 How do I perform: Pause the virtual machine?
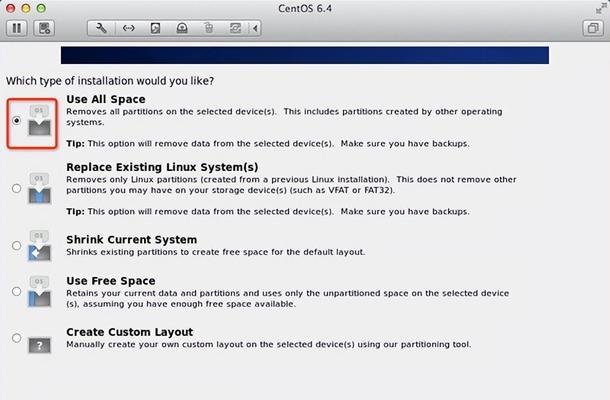click(17, 28)
